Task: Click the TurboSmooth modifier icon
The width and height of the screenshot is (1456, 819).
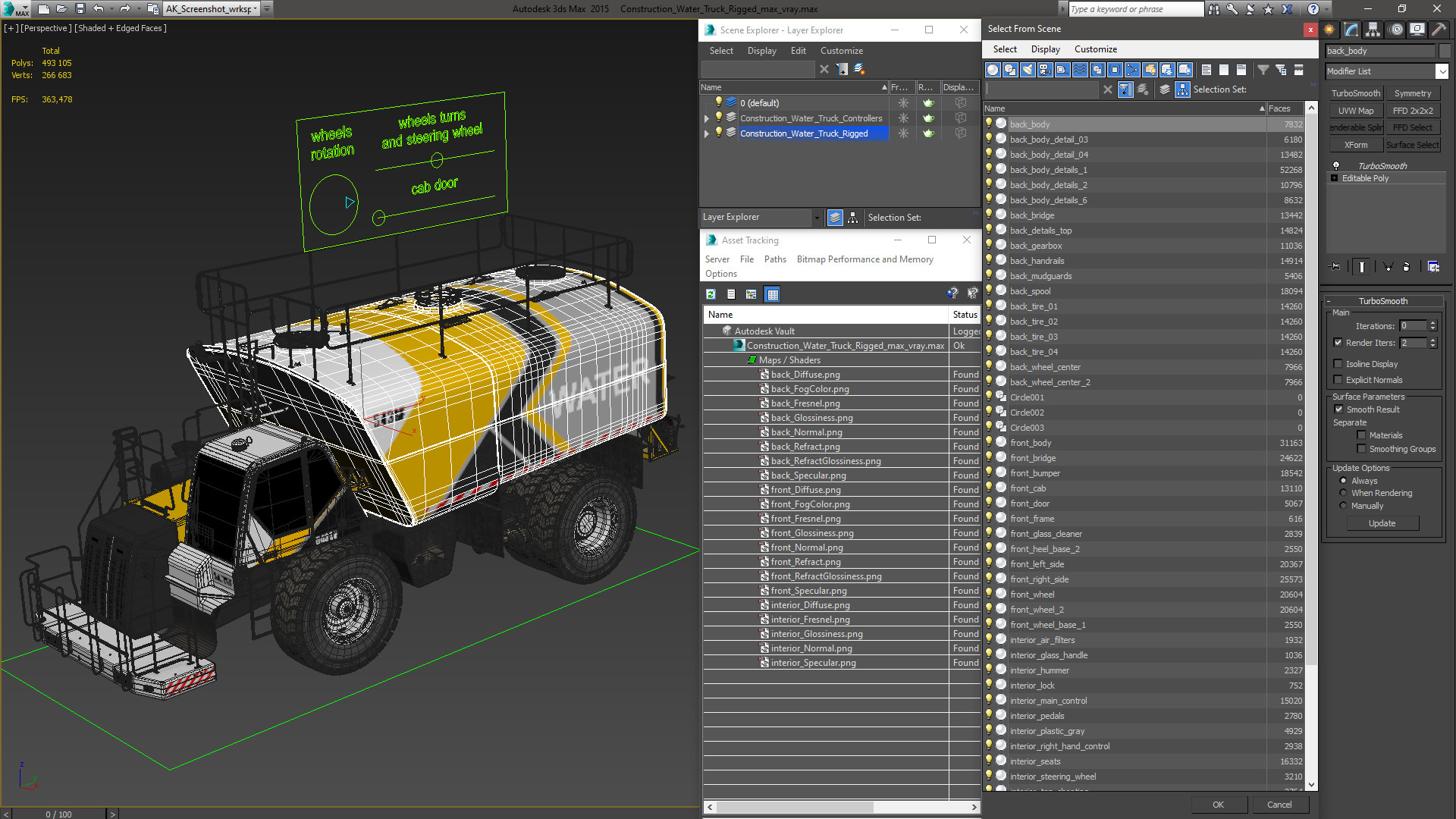Action: [1337, 165]
